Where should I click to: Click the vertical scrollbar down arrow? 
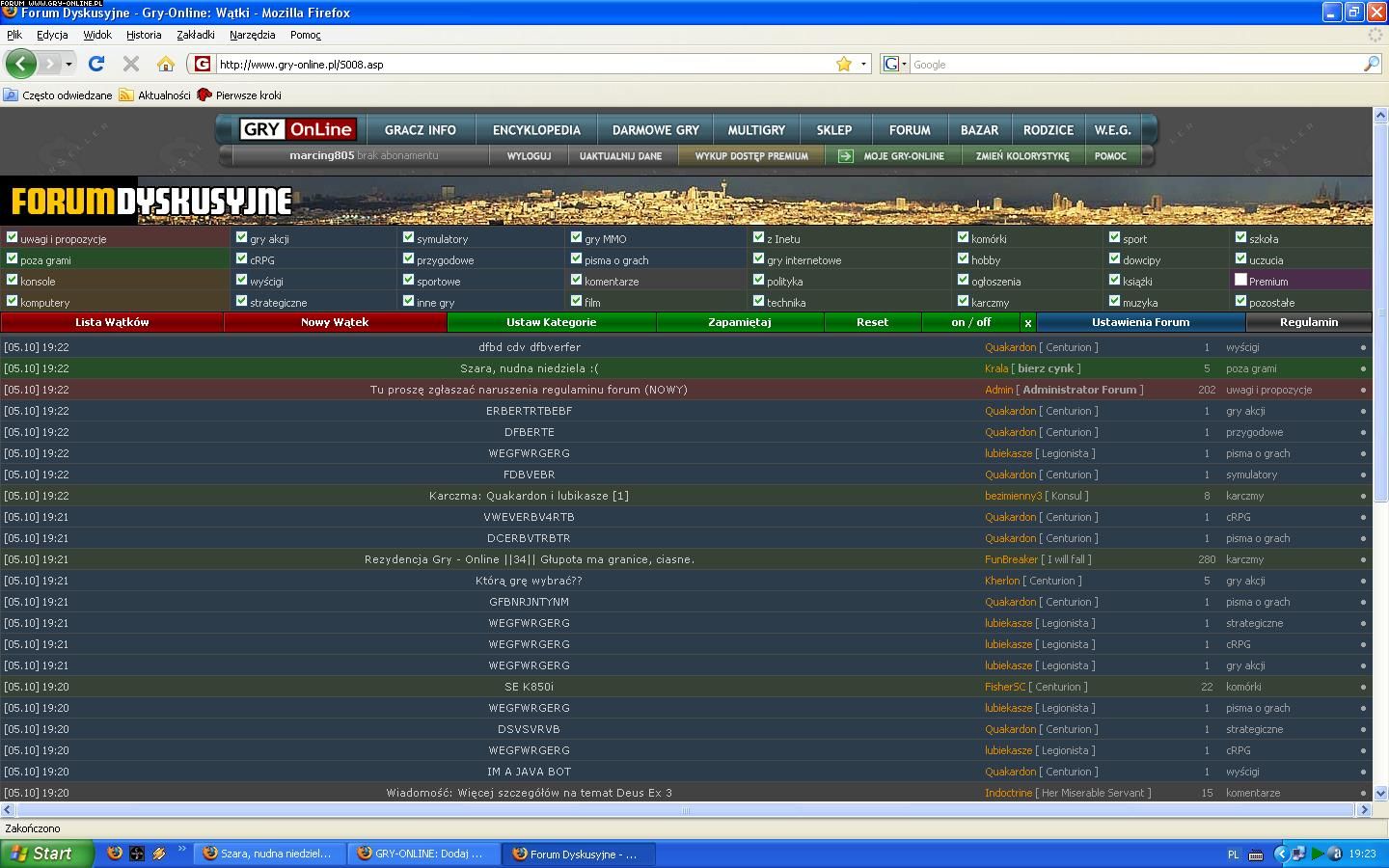(x=1380, y=793)
